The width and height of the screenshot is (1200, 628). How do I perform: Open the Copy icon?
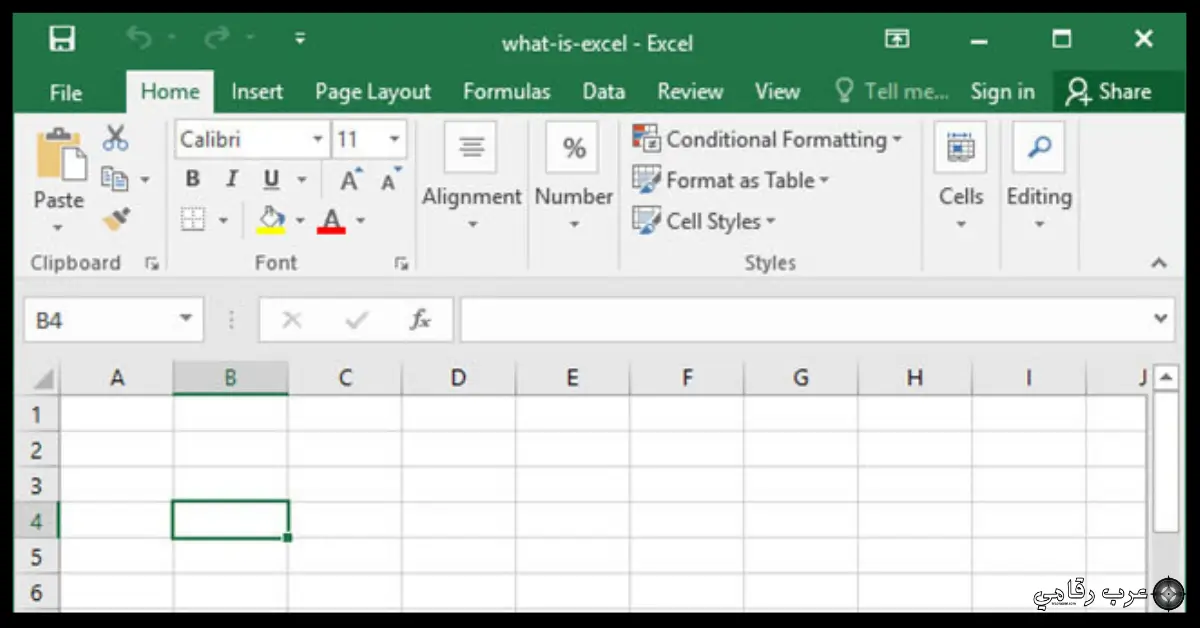pyautogui.click(x=117, y=178)
